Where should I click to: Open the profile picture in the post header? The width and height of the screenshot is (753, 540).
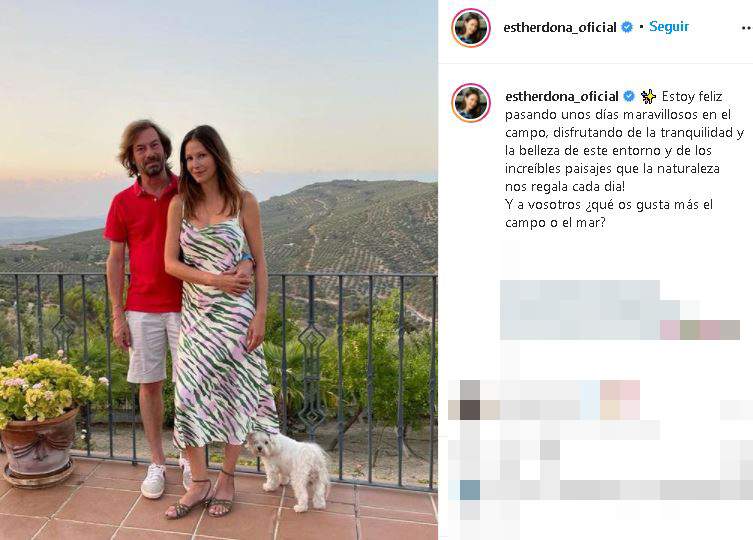coord(471,27)
